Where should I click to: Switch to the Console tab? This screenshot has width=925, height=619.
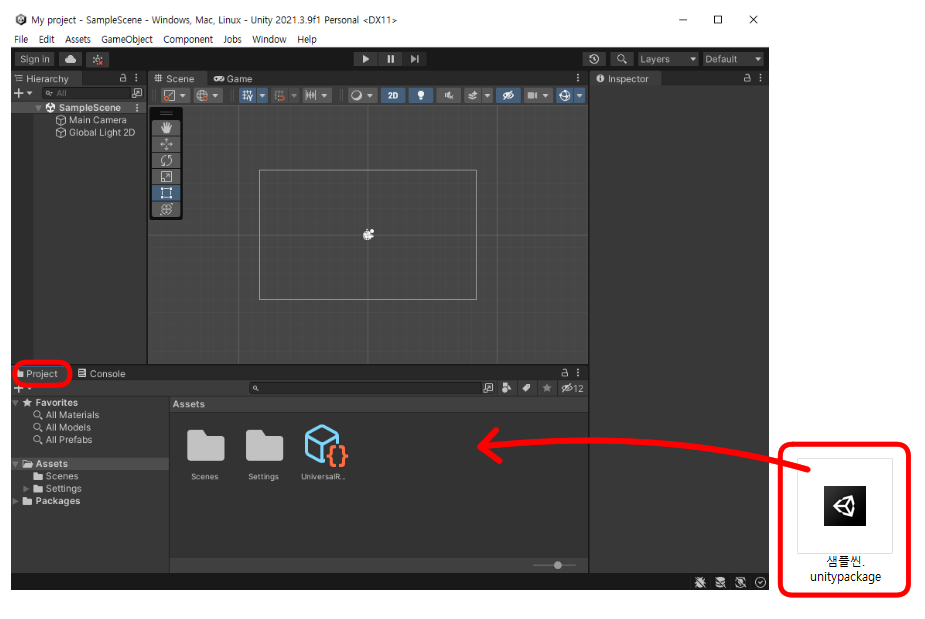coord(101,374)
